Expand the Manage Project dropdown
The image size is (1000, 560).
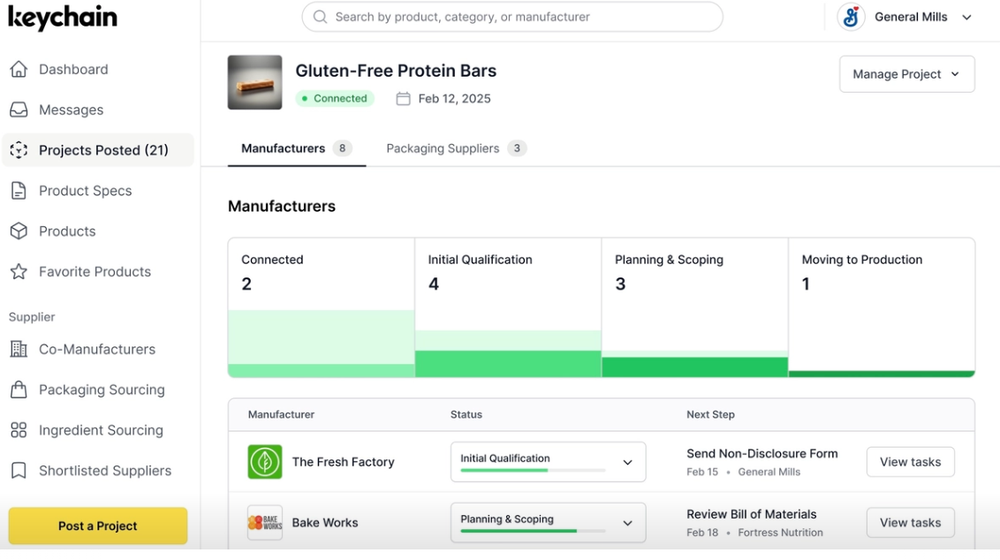point(906,74)
